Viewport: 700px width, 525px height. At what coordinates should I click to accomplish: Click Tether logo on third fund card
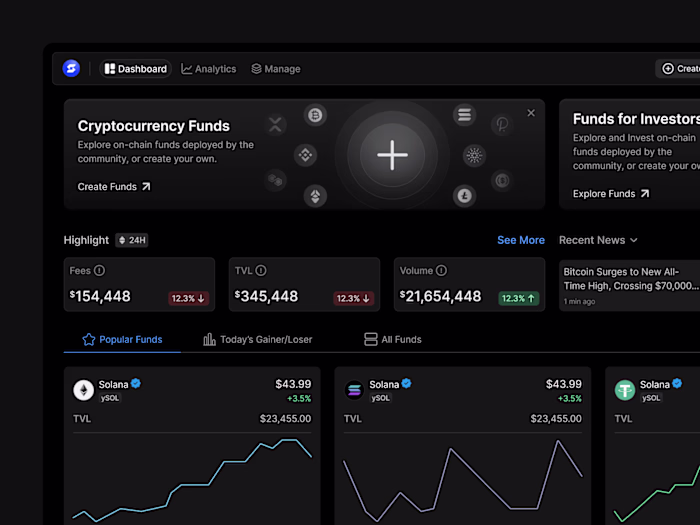coord(625,390)
